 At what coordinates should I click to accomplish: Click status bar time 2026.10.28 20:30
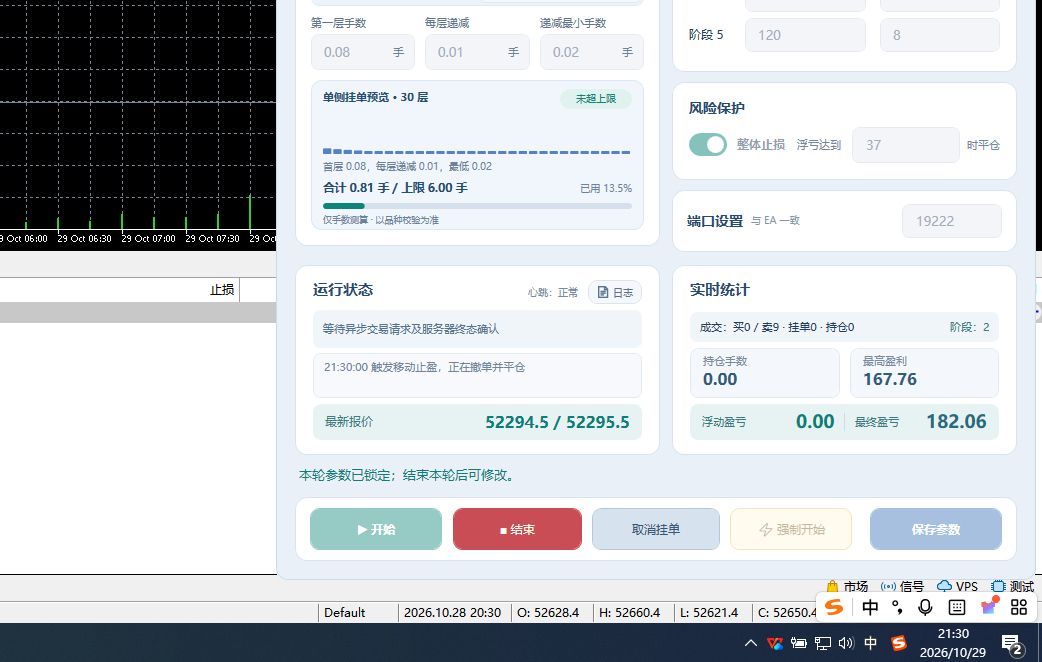[x=453, y=612]
